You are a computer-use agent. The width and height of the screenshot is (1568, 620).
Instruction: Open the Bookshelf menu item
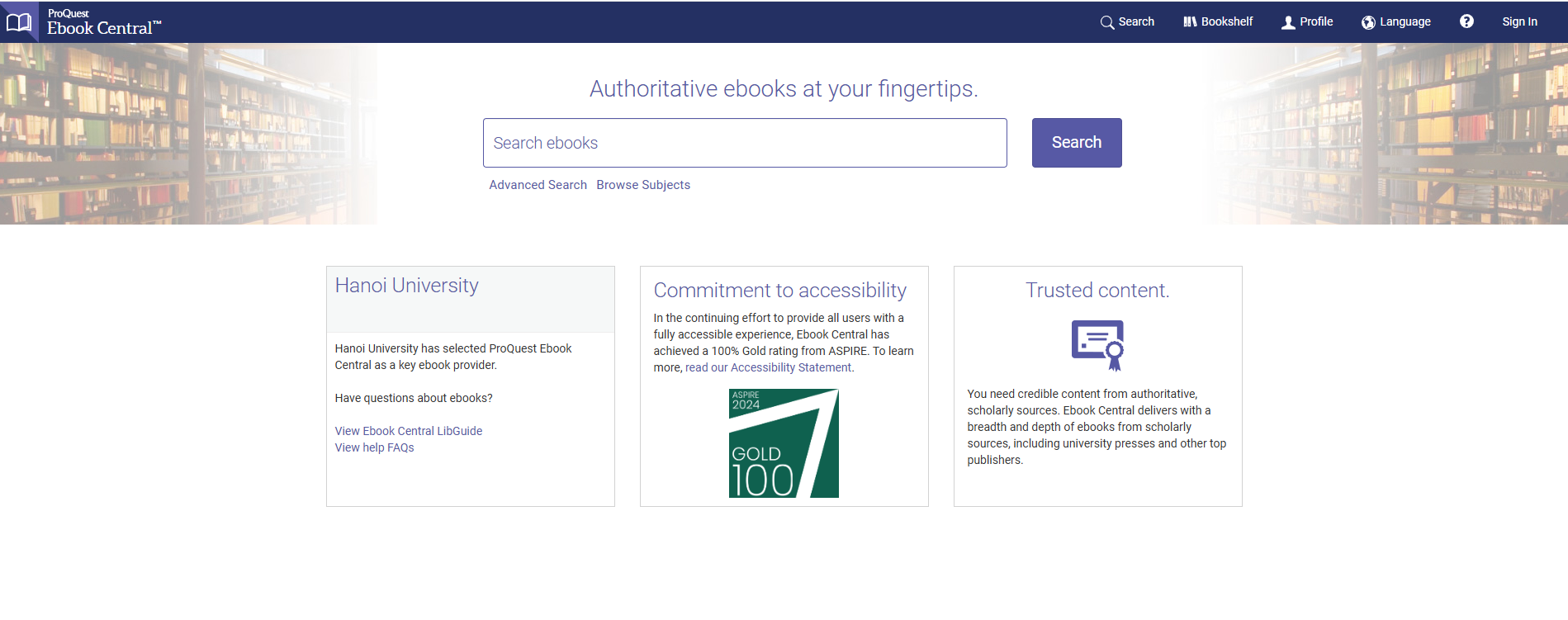pos(1226,22)
